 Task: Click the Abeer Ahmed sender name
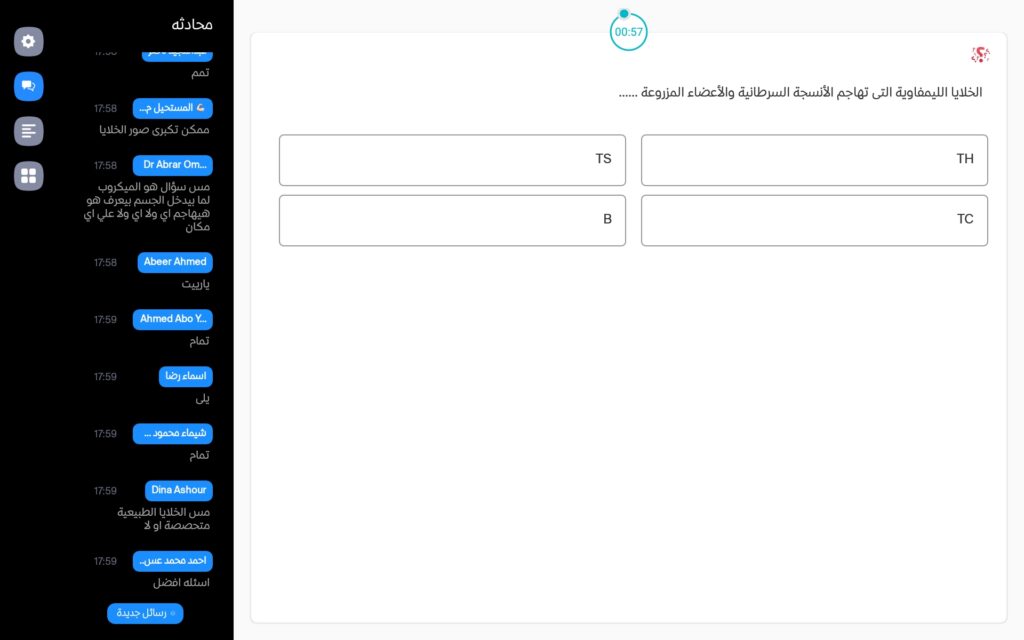point(175,262)
